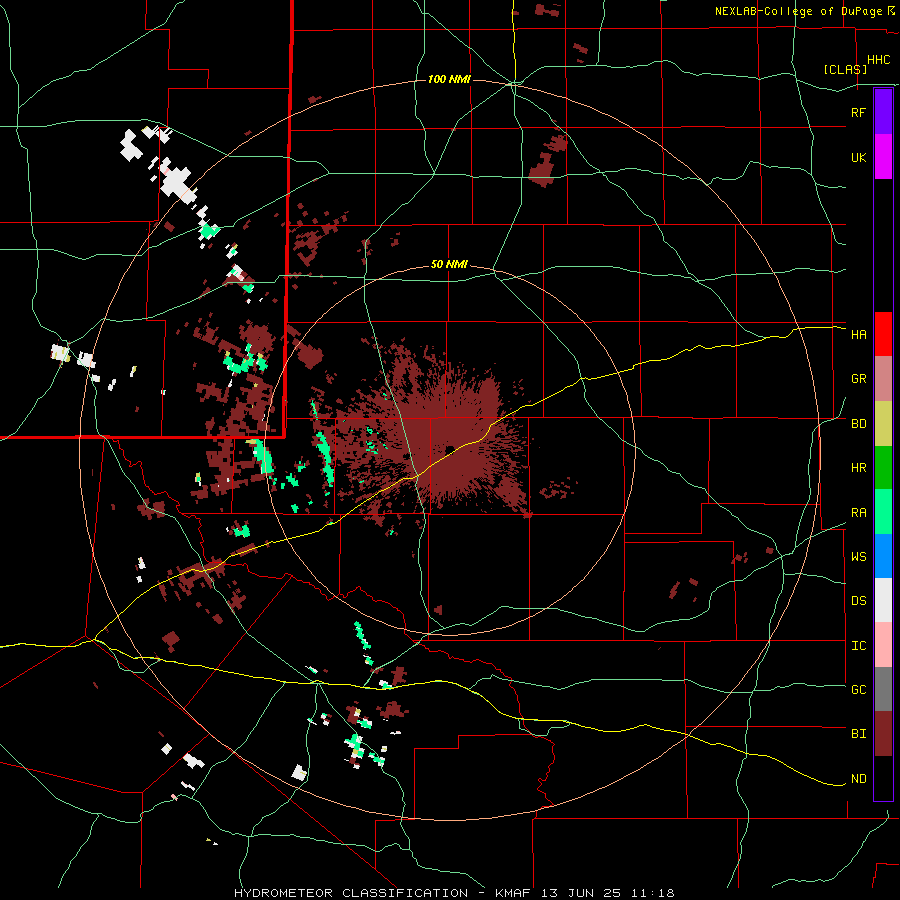Viewport: 900px width, 900px height.
Task: Click the ND legend label
Action: pyautogui.click(x=858, y=779)
